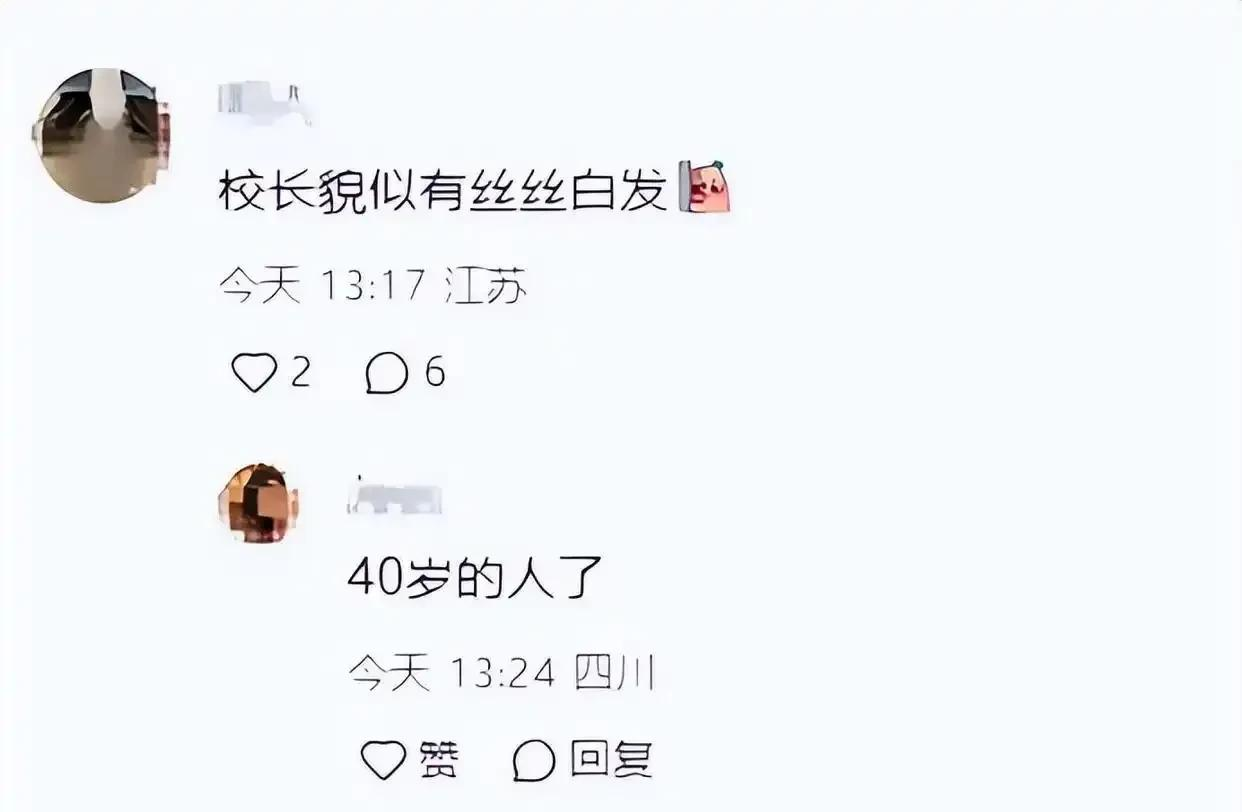Open replies via speech bubble icon beside 6

pyautogui.click(x=387, y=375)
